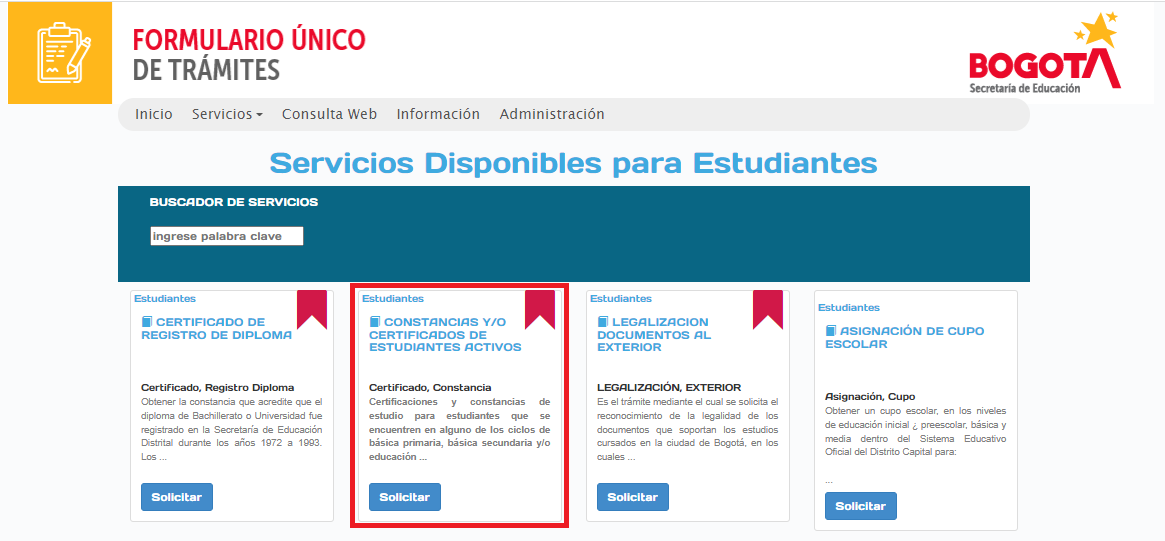Image resolution: width=1165 pixels, height=541 pixels.
Task: Expand the Servicios dropdown menu
Action: pos(227,114)
